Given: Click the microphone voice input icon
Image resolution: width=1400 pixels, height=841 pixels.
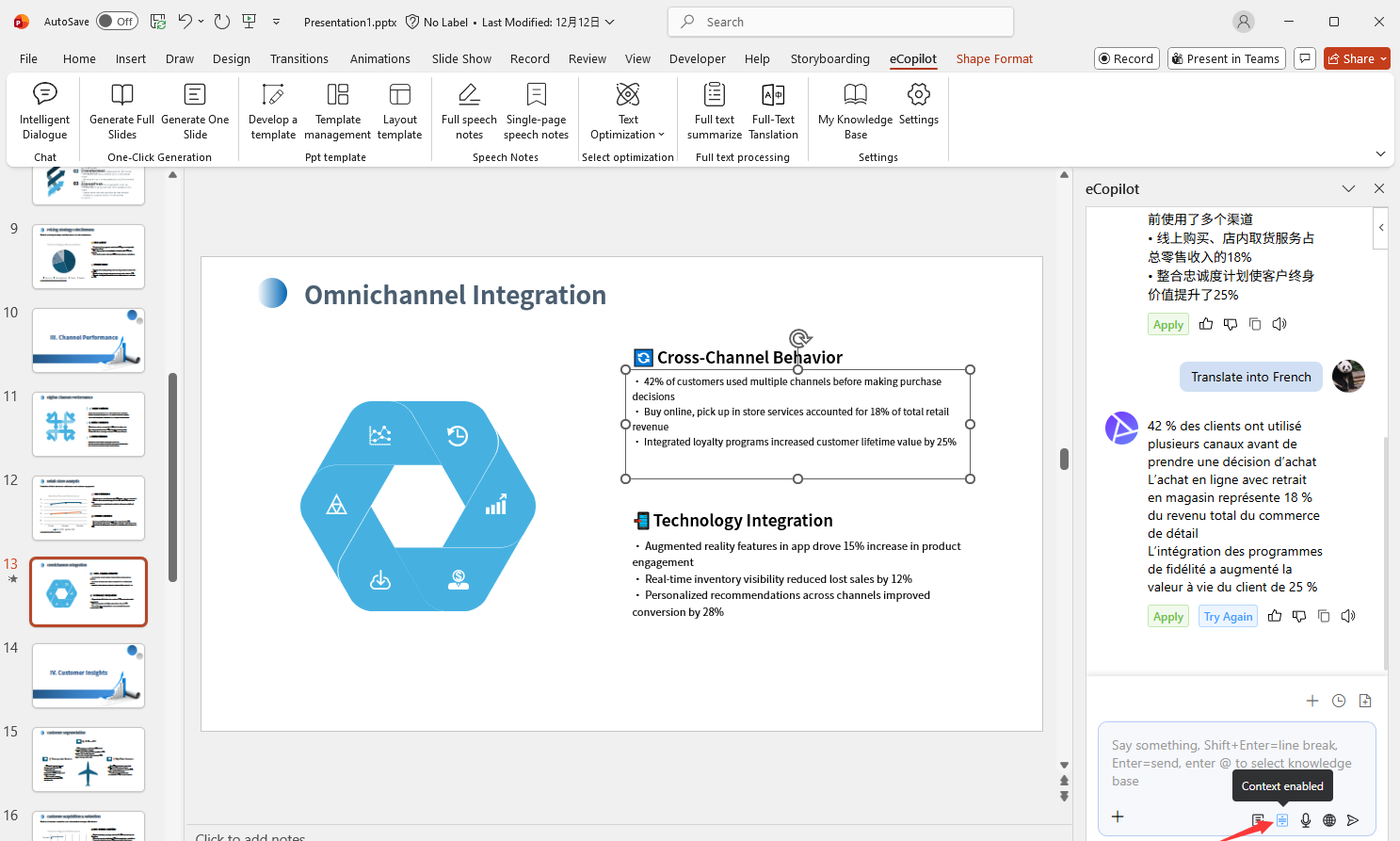Looking at the screenshot, I should coord(1306,820).
